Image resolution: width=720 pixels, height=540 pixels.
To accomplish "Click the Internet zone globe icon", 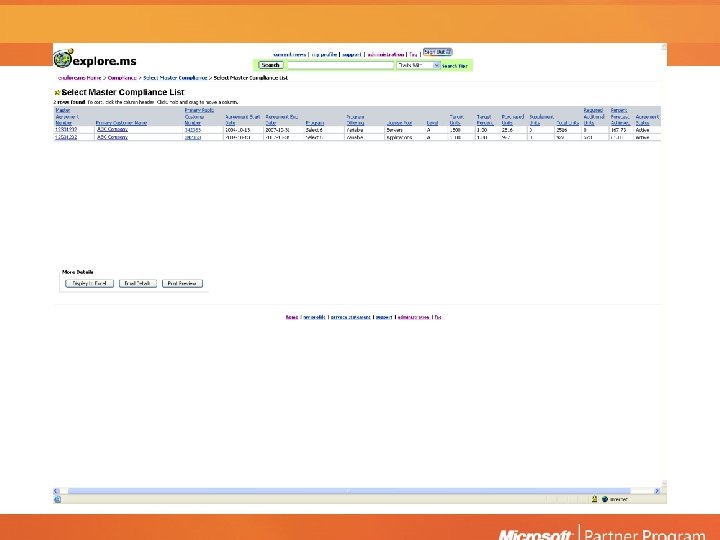I will coord(605,499).
